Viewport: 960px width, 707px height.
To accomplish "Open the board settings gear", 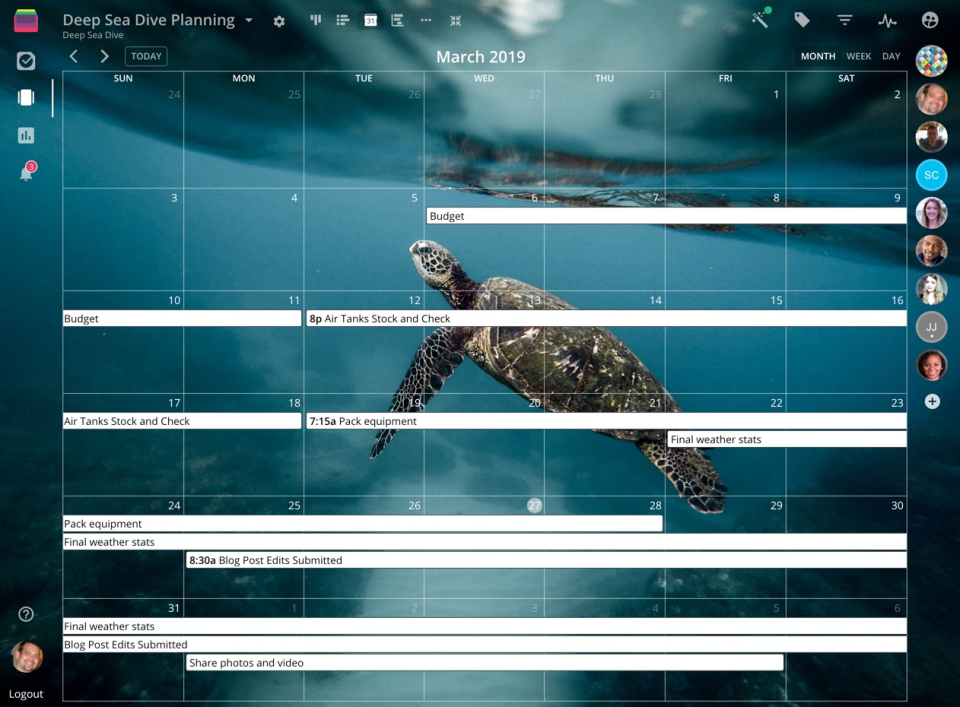I will pos(279,20).
